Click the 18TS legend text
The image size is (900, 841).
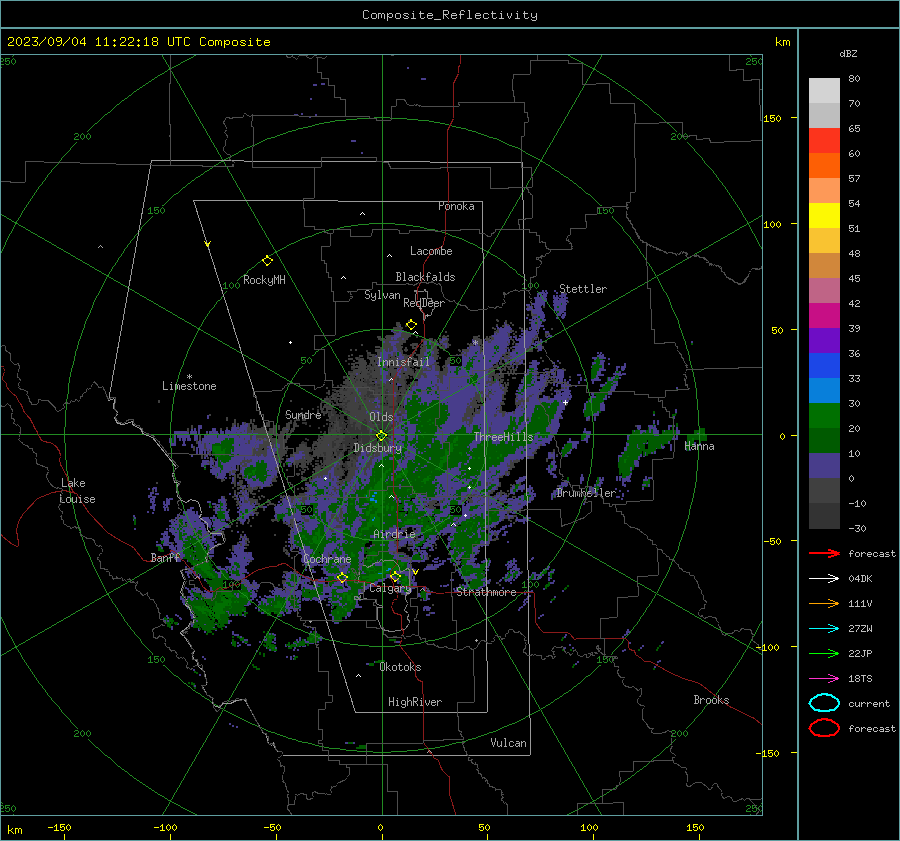tap(860, 679)
